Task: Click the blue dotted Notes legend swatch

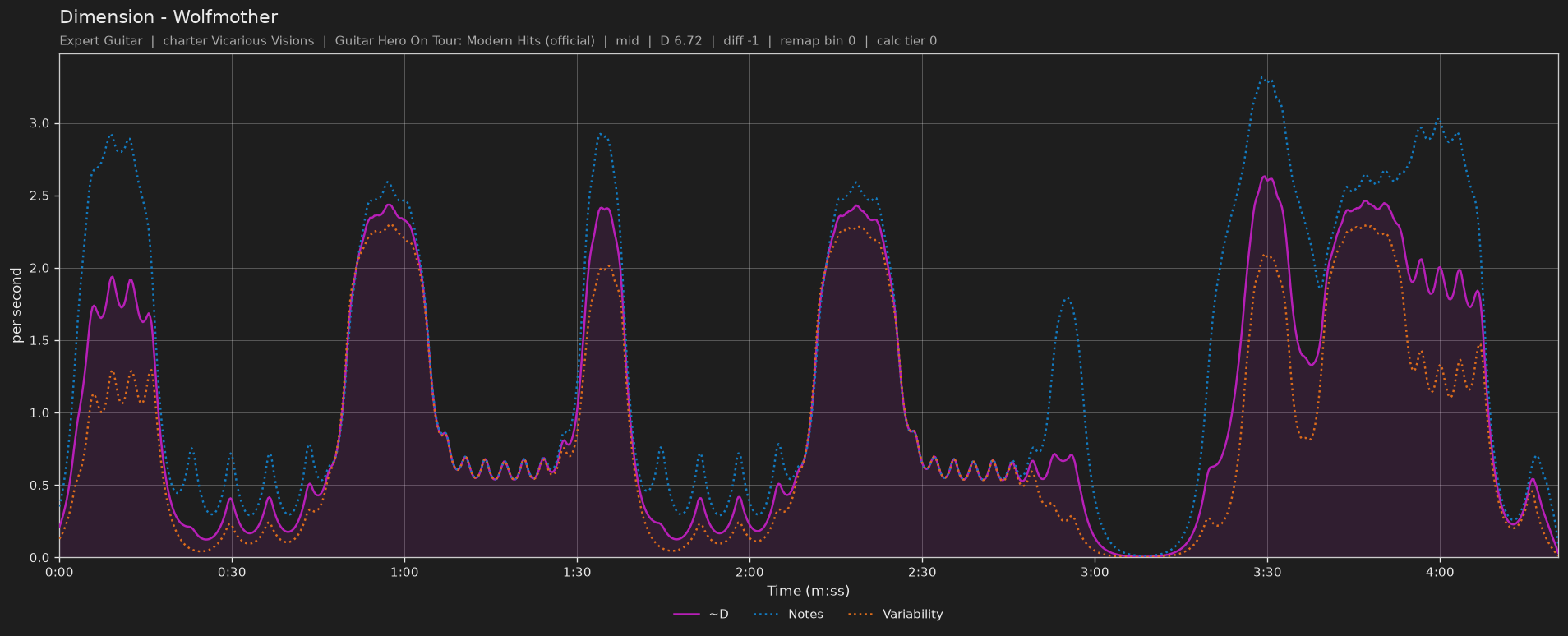Action: tap(766, 615)
